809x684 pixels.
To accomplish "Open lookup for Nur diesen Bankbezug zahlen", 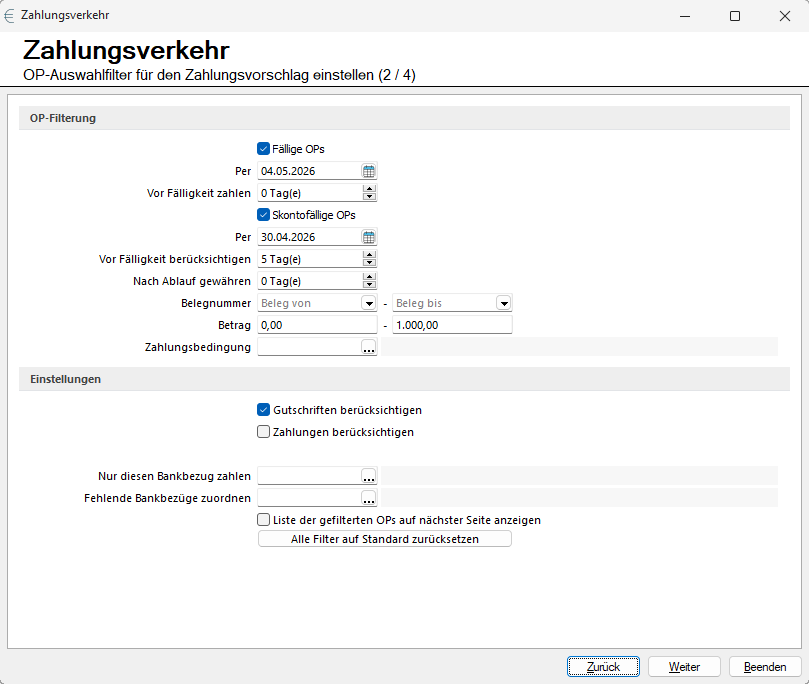I will pos(369,476).
